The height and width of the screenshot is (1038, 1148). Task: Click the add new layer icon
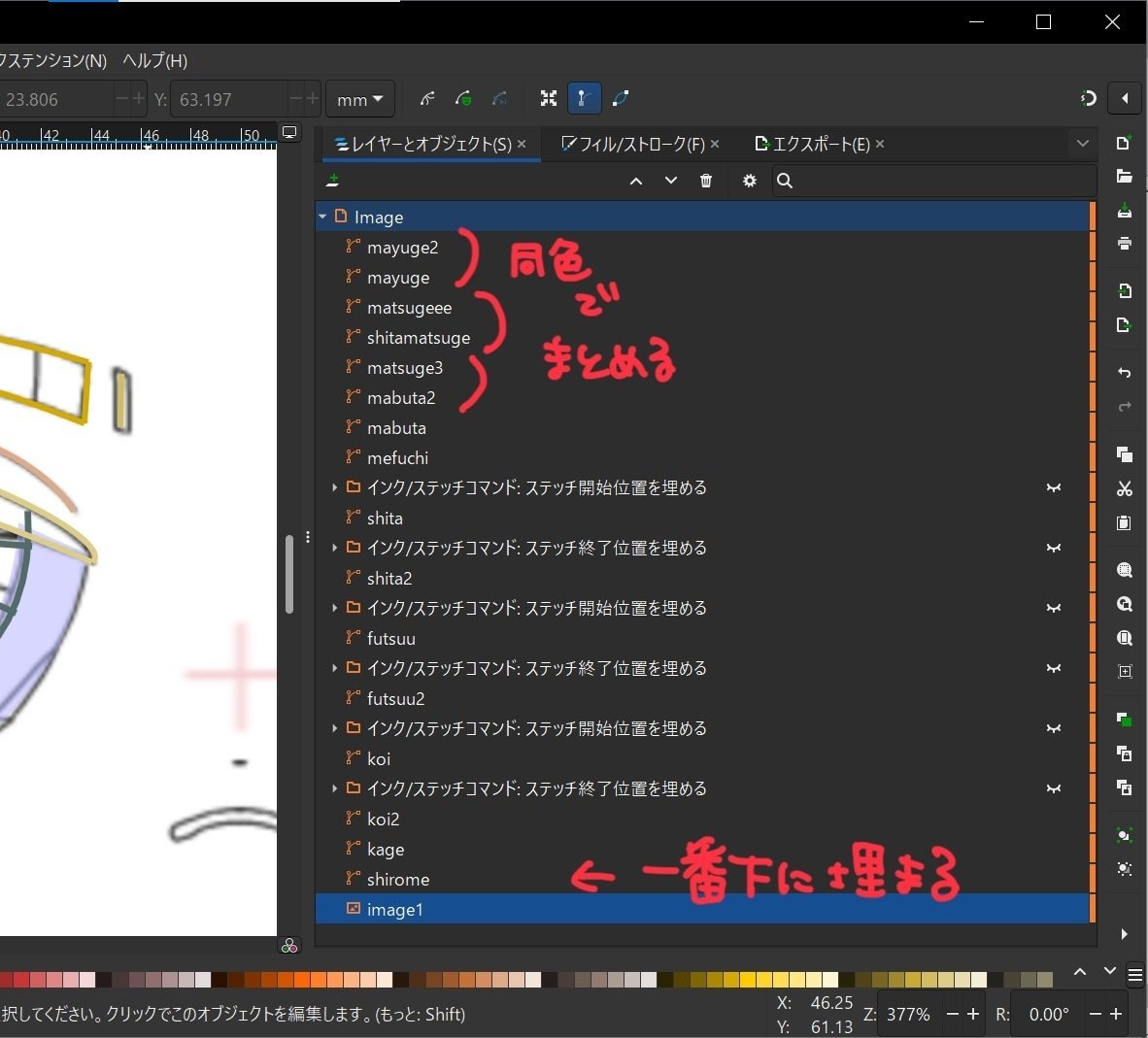point(333,180)
